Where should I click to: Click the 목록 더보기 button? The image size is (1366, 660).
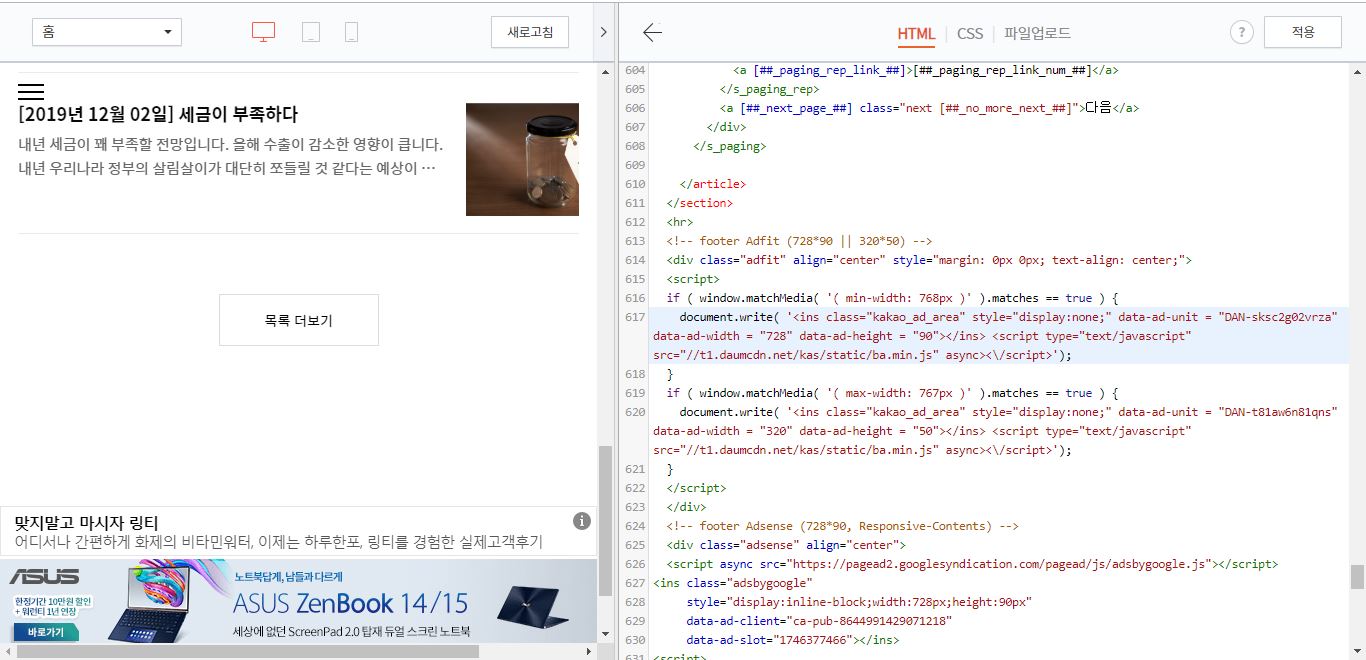pos(299,320)
